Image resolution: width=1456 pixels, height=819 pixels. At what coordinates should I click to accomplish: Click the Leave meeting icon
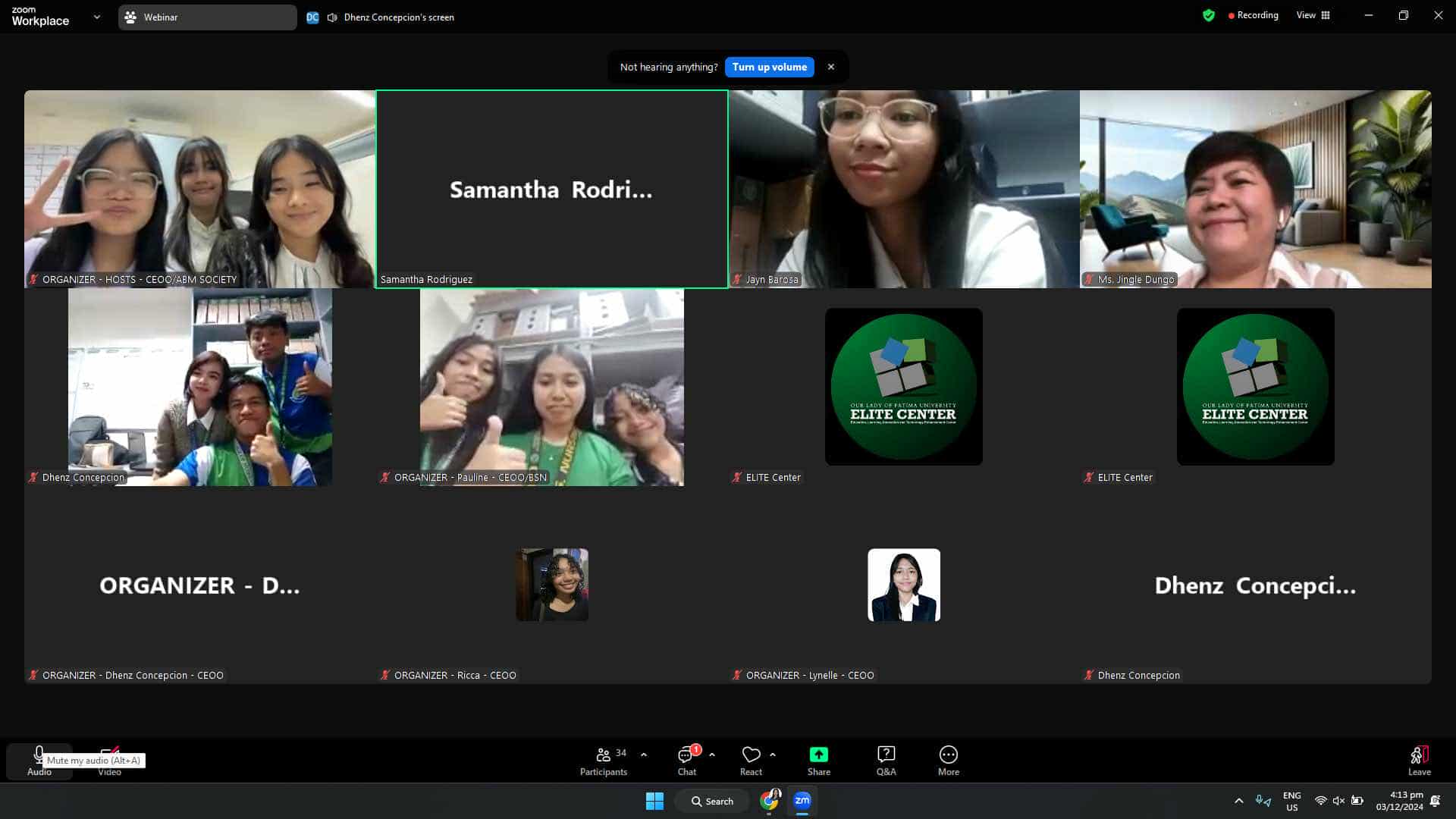click(1419, 755)
